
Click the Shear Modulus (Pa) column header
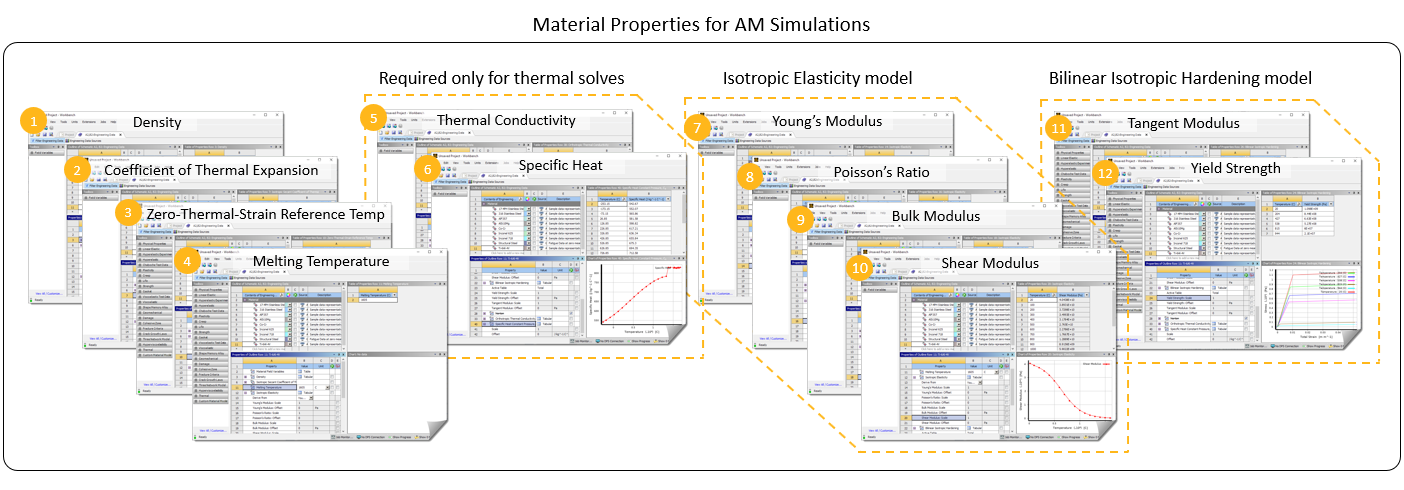click(x=1074, y=295)
